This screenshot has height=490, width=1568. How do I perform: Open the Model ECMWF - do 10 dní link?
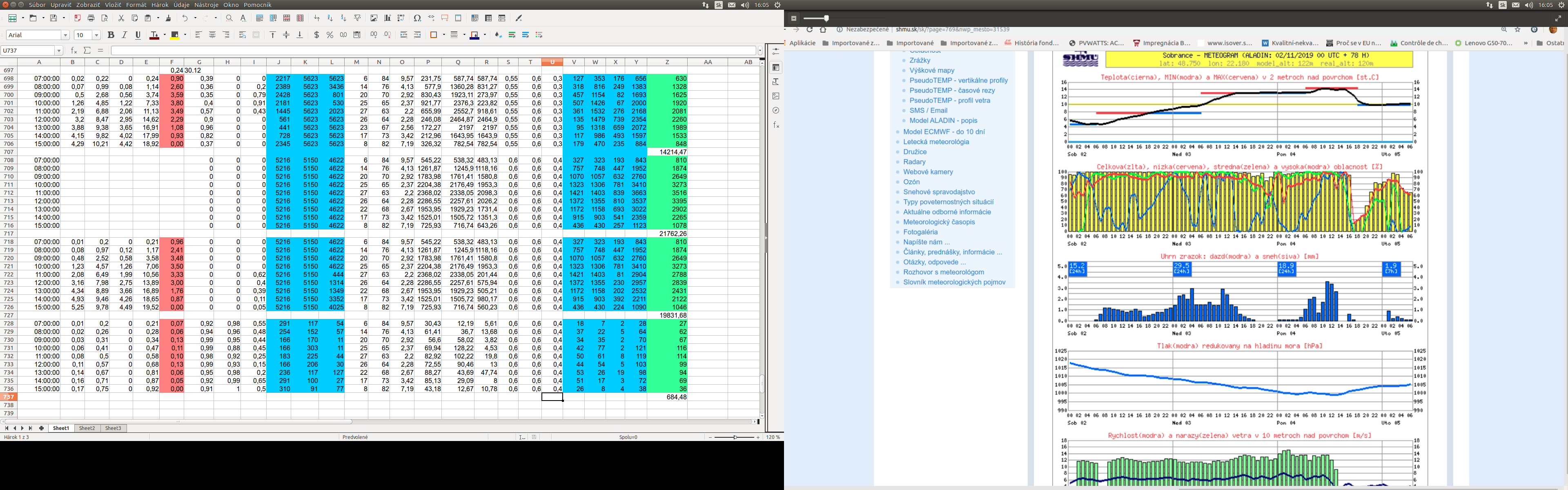pos(944,131)
